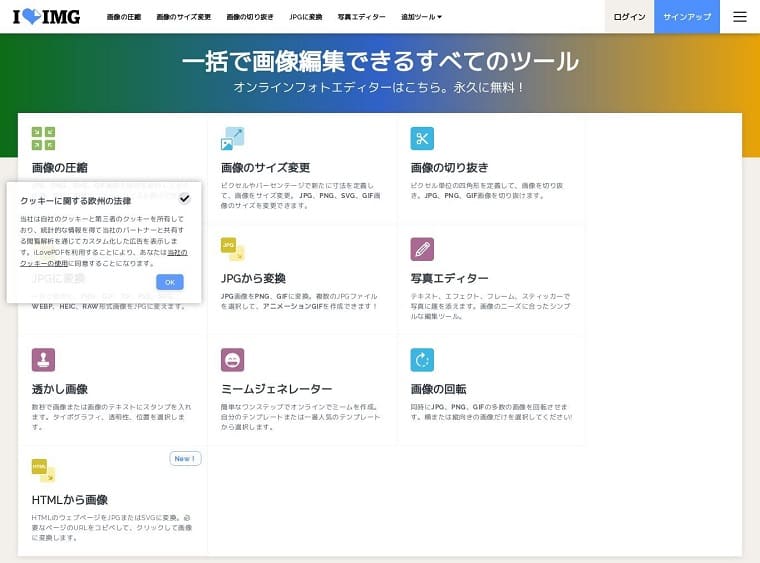Click the watermark description text
The height and width of the screenshot is (563, 760).
(111, 417)
